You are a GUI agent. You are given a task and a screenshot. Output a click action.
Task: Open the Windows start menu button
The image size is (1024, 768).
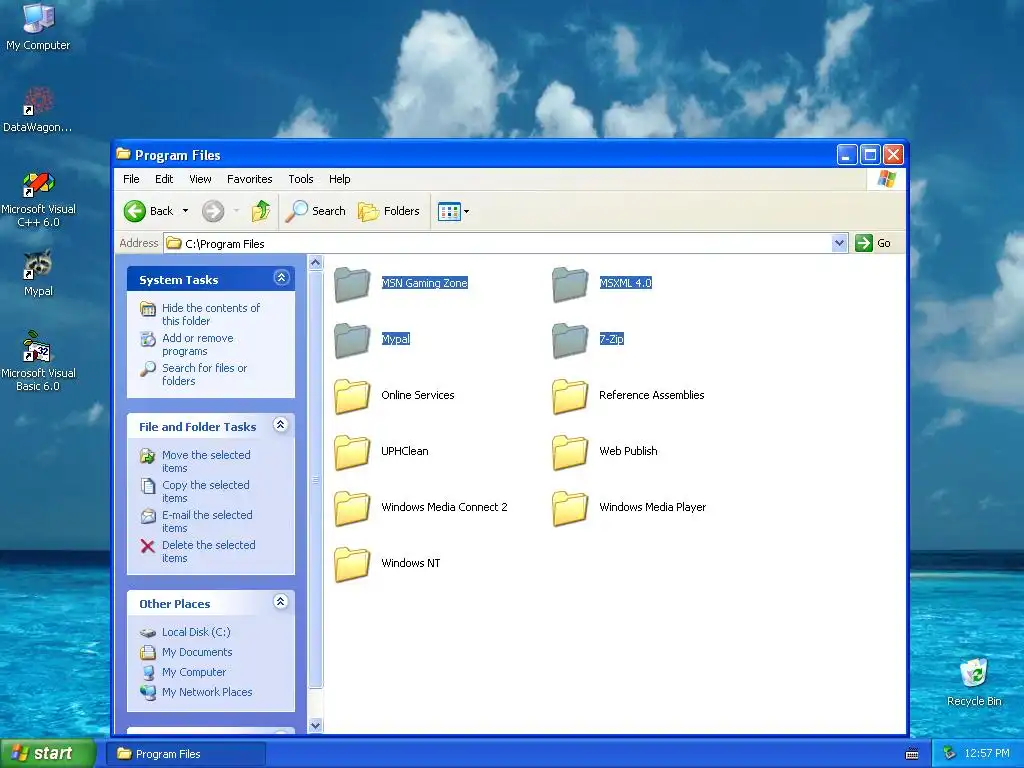(48, 753)
